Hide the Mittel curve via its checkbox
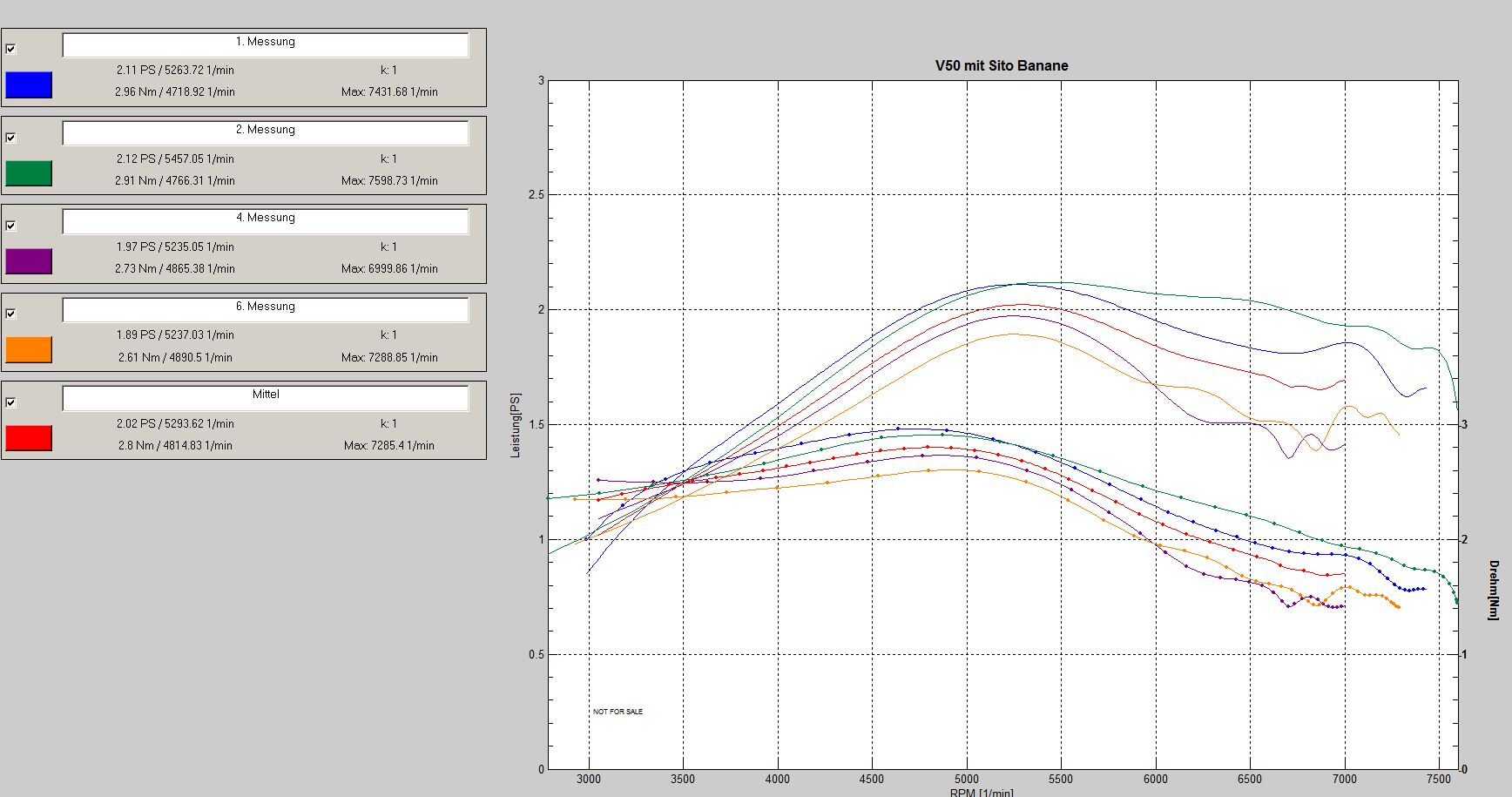1512x797 pixels. (10, 402)
